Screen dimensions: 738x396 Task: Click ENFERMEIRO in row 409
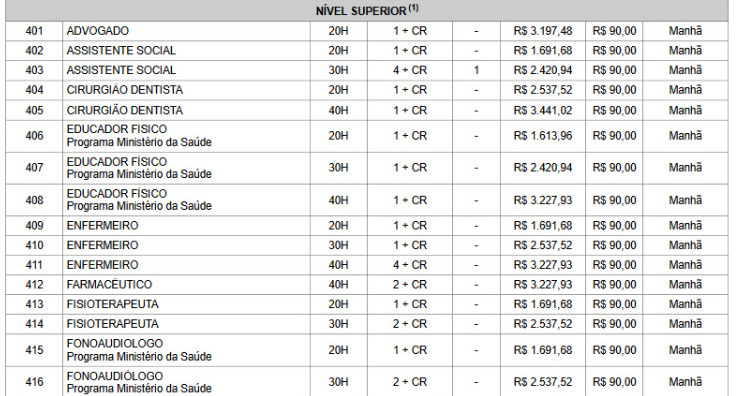pyautogui.click(x=102, y=226)
